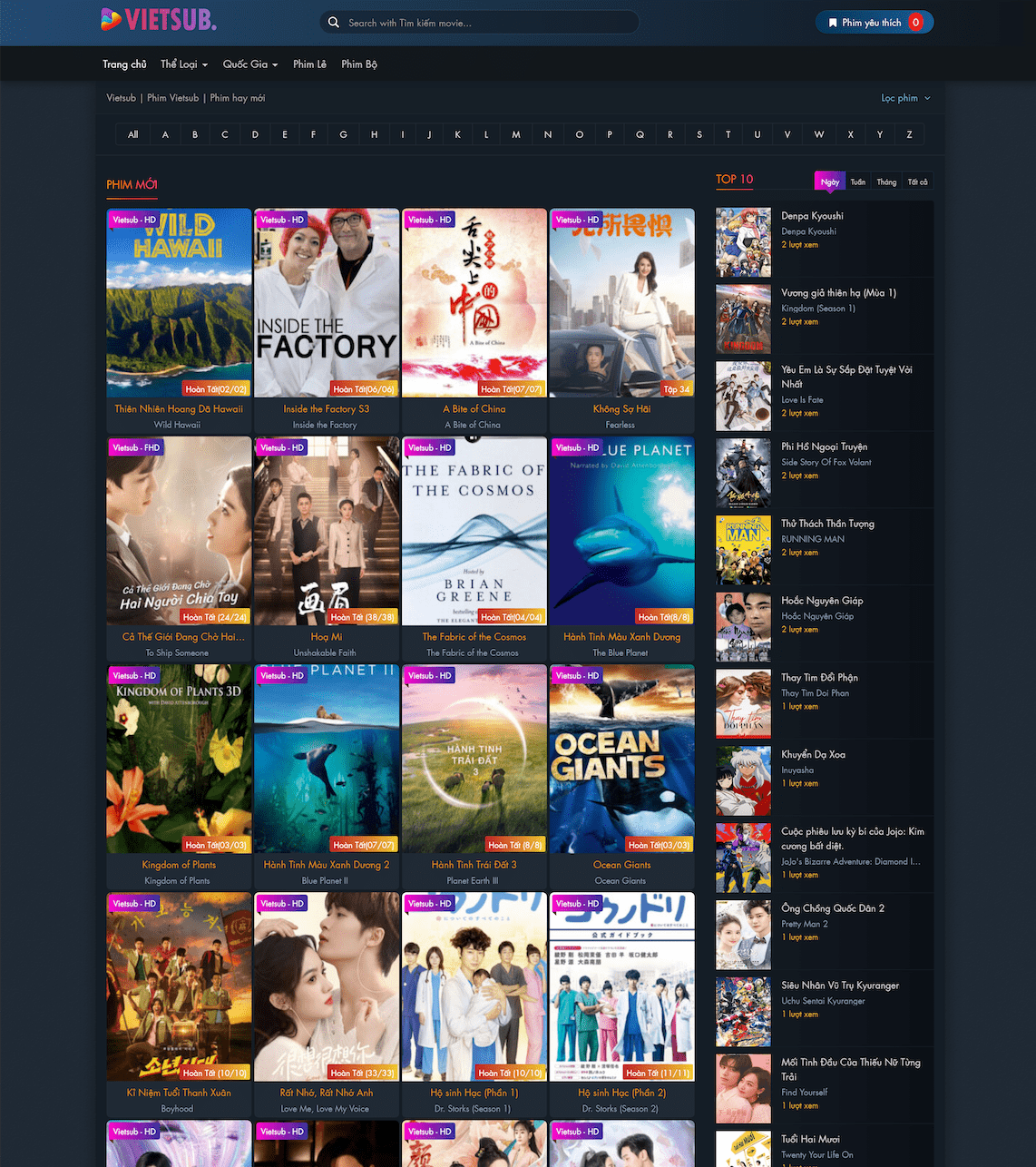The height and width of the screenshot is (1167, 1036).
Task: Open the Wild Hawaii poster
Action: [179, 302]
